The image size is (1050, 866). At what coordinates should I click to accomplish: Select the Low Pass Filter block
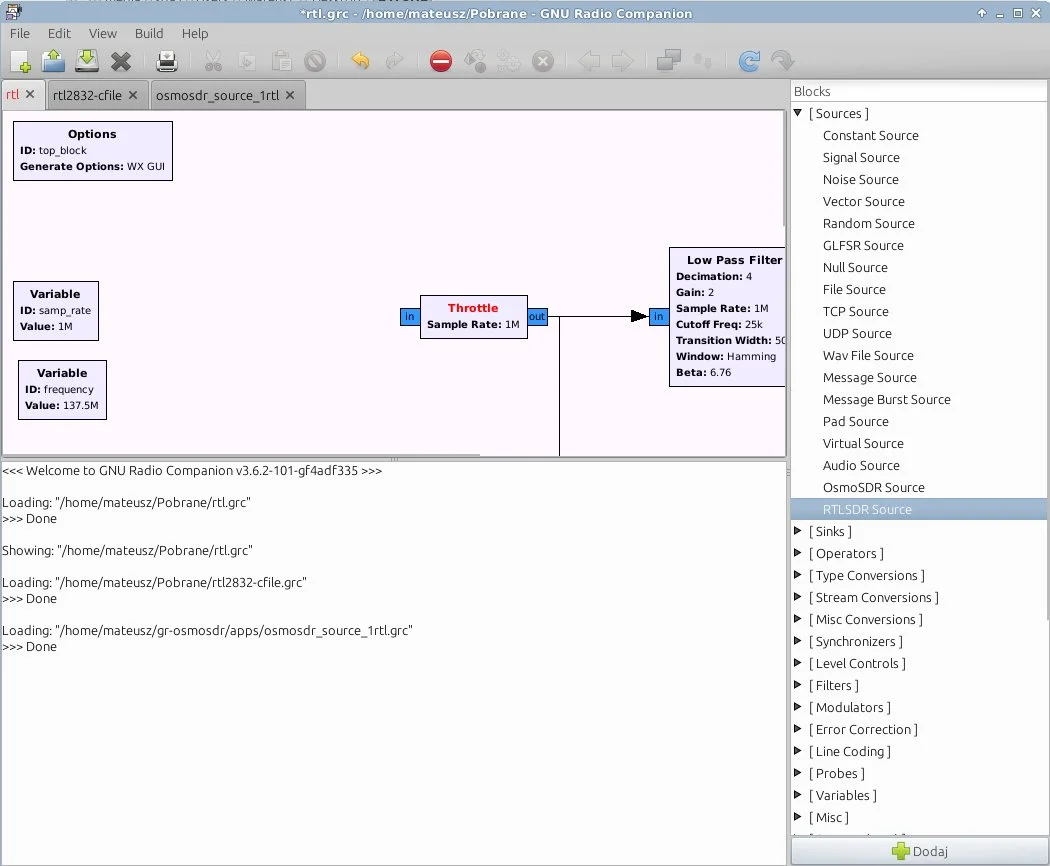pos(727,318)
